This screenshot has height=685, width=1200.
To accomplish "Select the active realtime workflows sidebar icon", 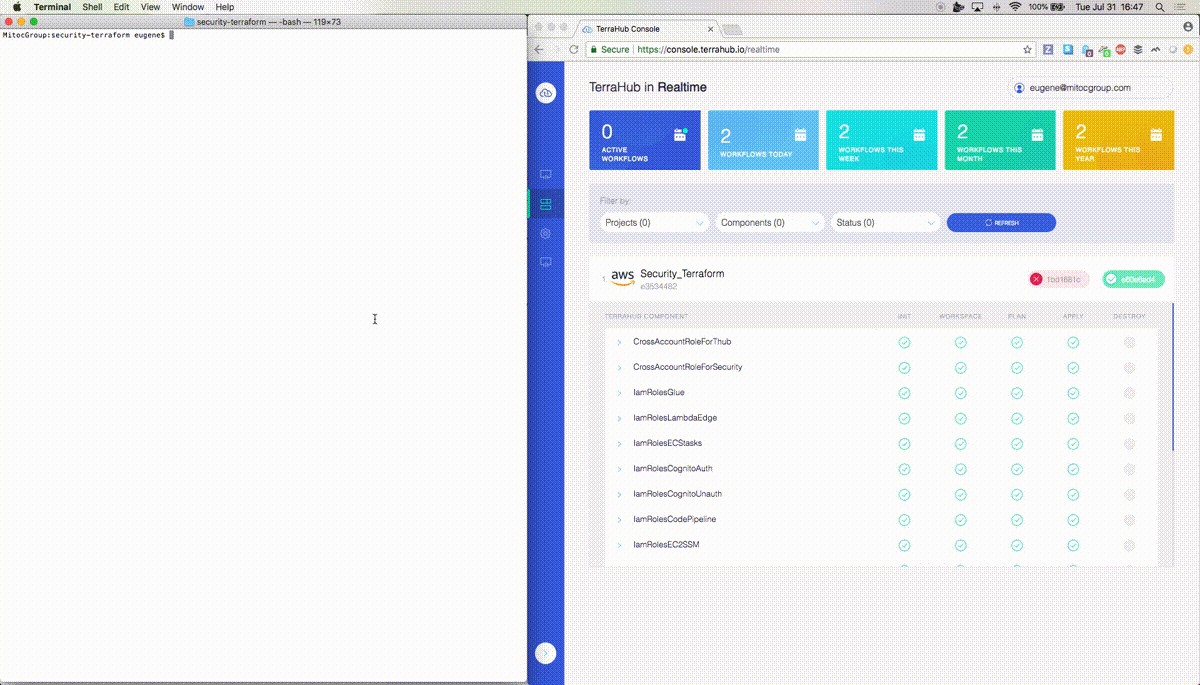I will [x=545, y=204].
